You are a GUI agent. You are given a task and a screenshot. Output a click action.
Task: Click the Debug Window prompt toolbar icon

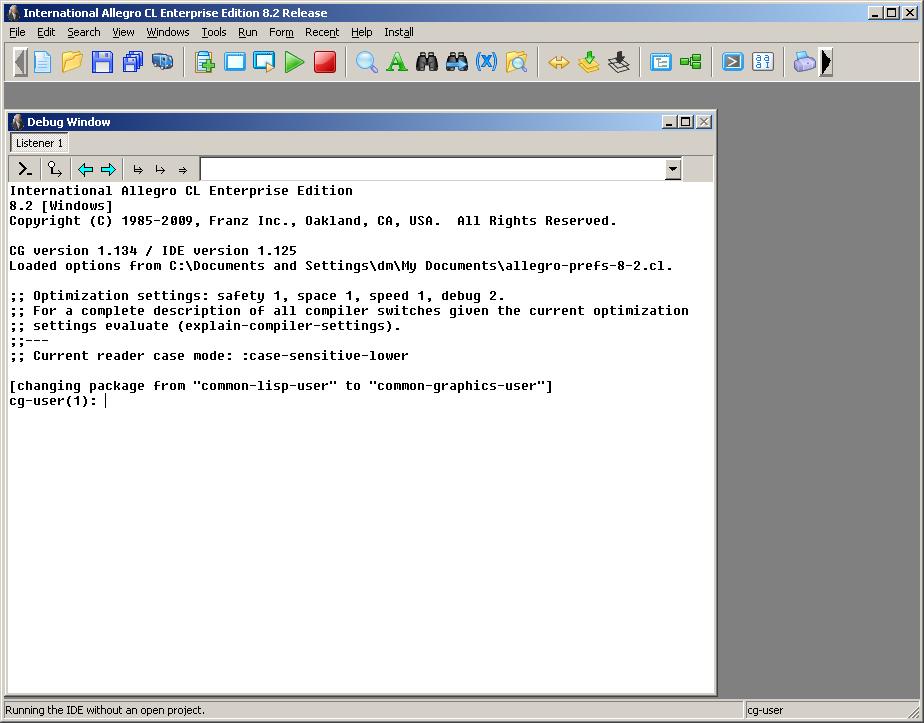click(732, 62)
